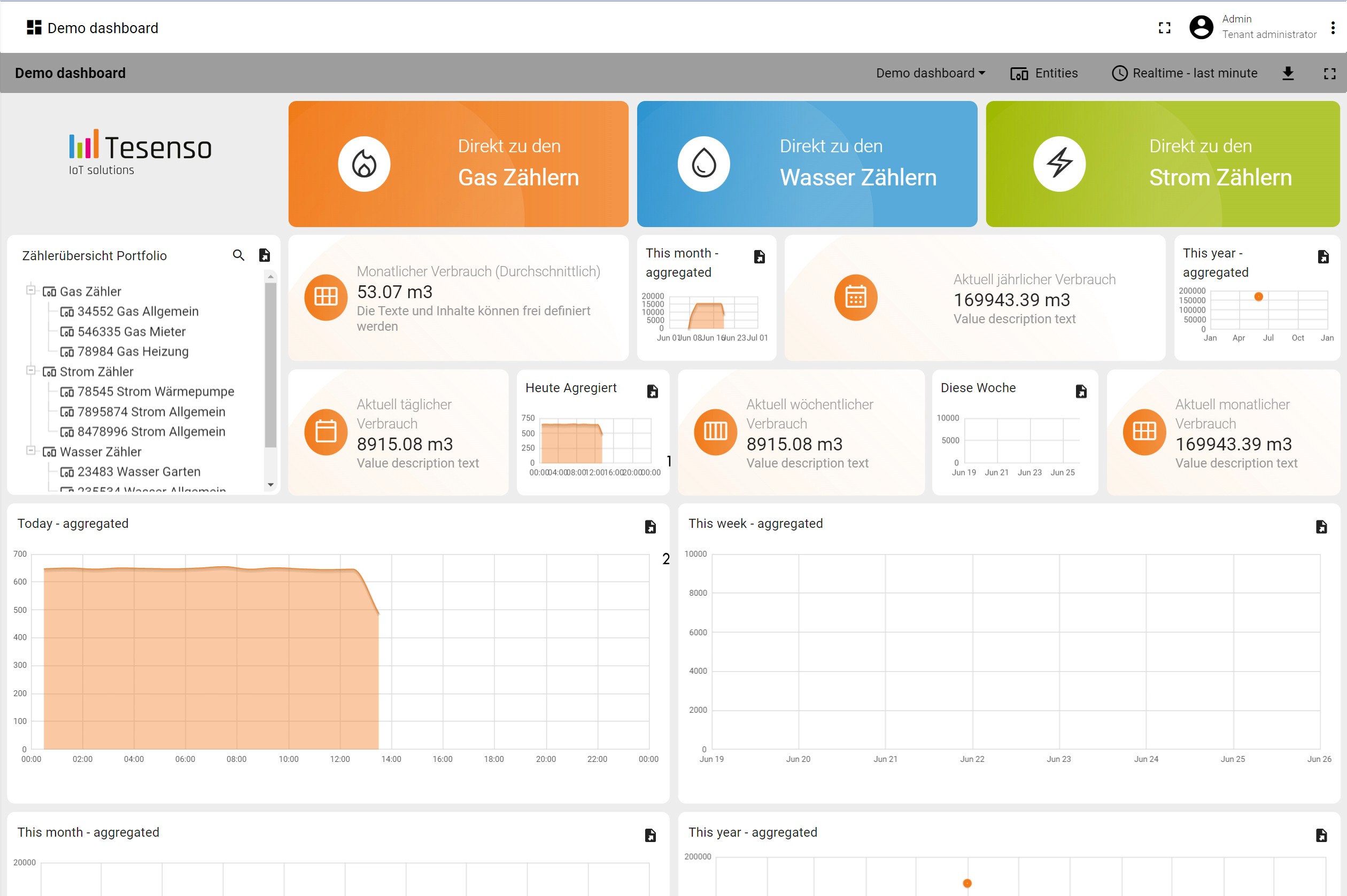Image resolution: width=1347 pixels, height=896 pixels.
Task: Export the Today - aggregated chart data
Action: tap(650, 527)
